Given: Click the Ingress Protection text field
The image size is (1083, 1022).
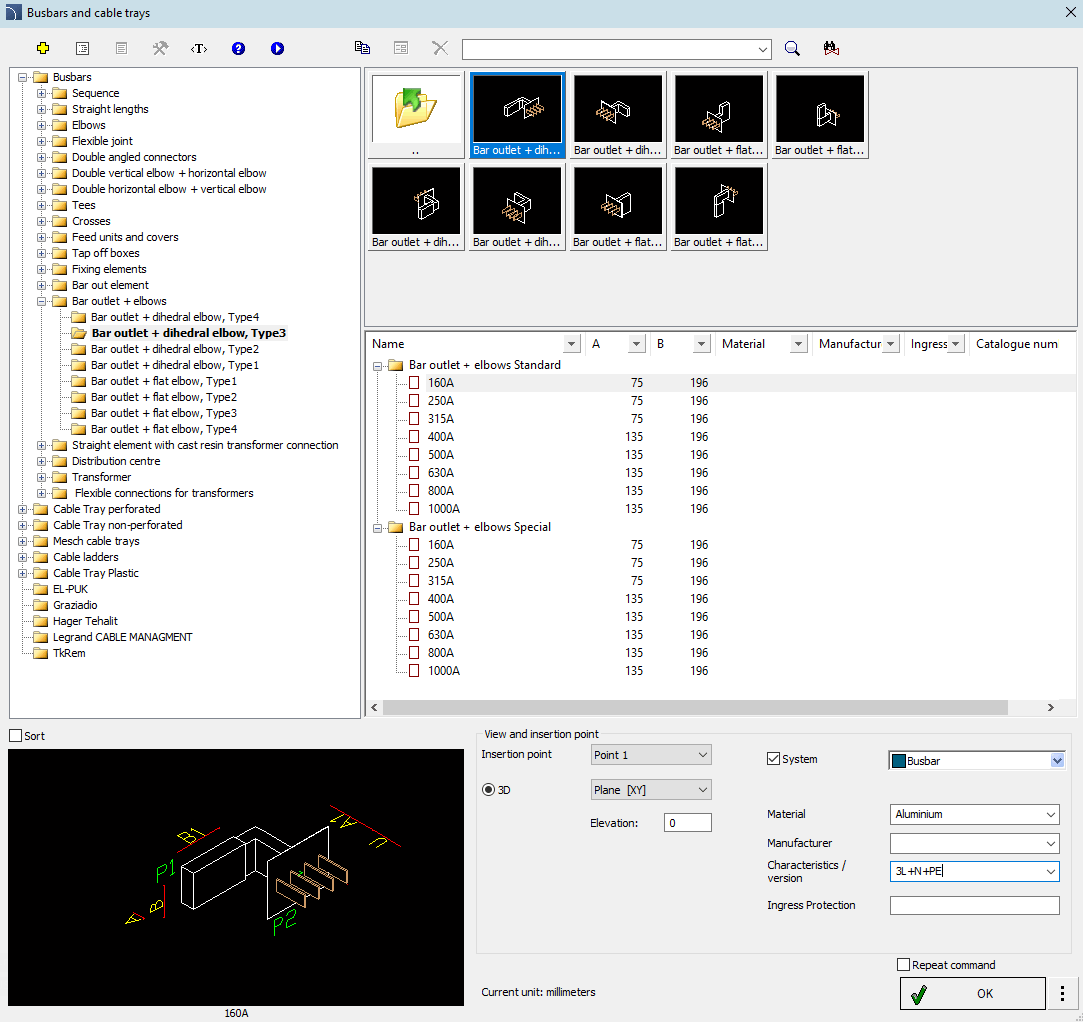Looking at the screenshot, I should pyautogui.click(x=975, y=905).
